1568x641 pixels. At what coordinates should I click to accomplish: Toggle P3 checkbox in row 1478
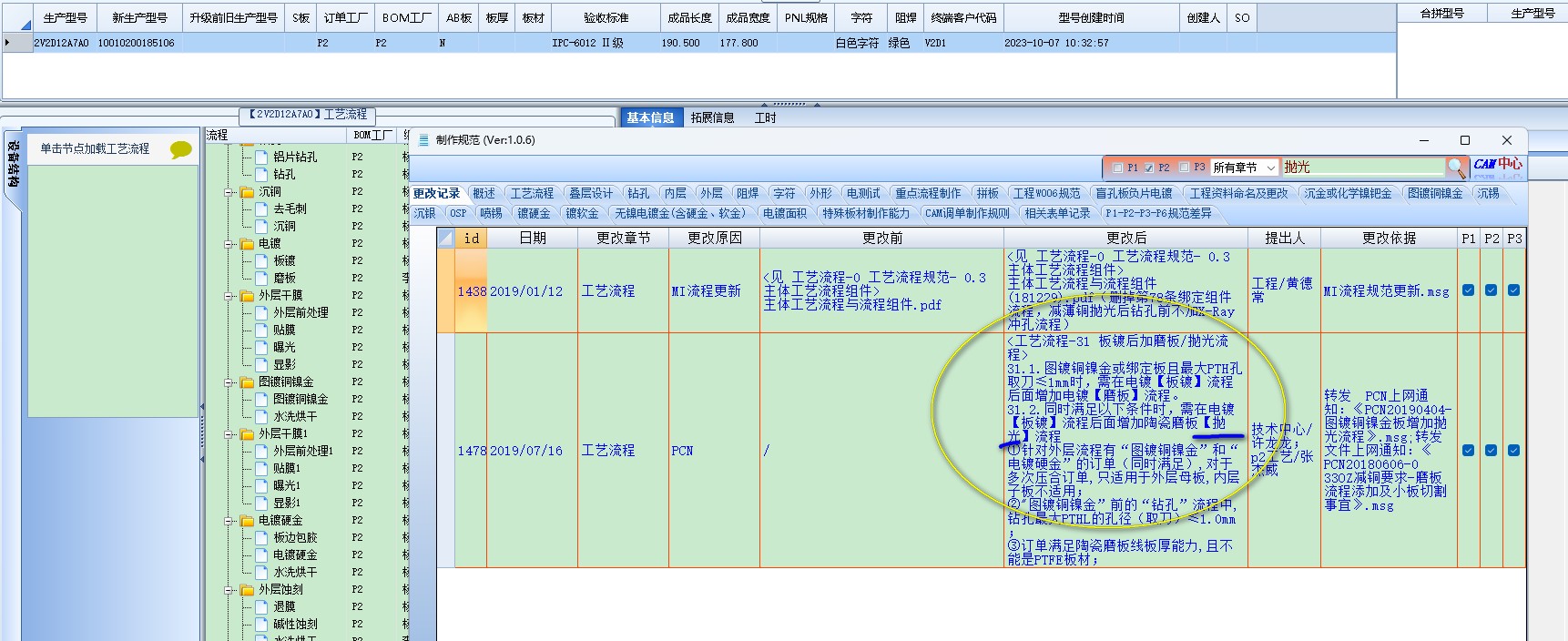1513,450
